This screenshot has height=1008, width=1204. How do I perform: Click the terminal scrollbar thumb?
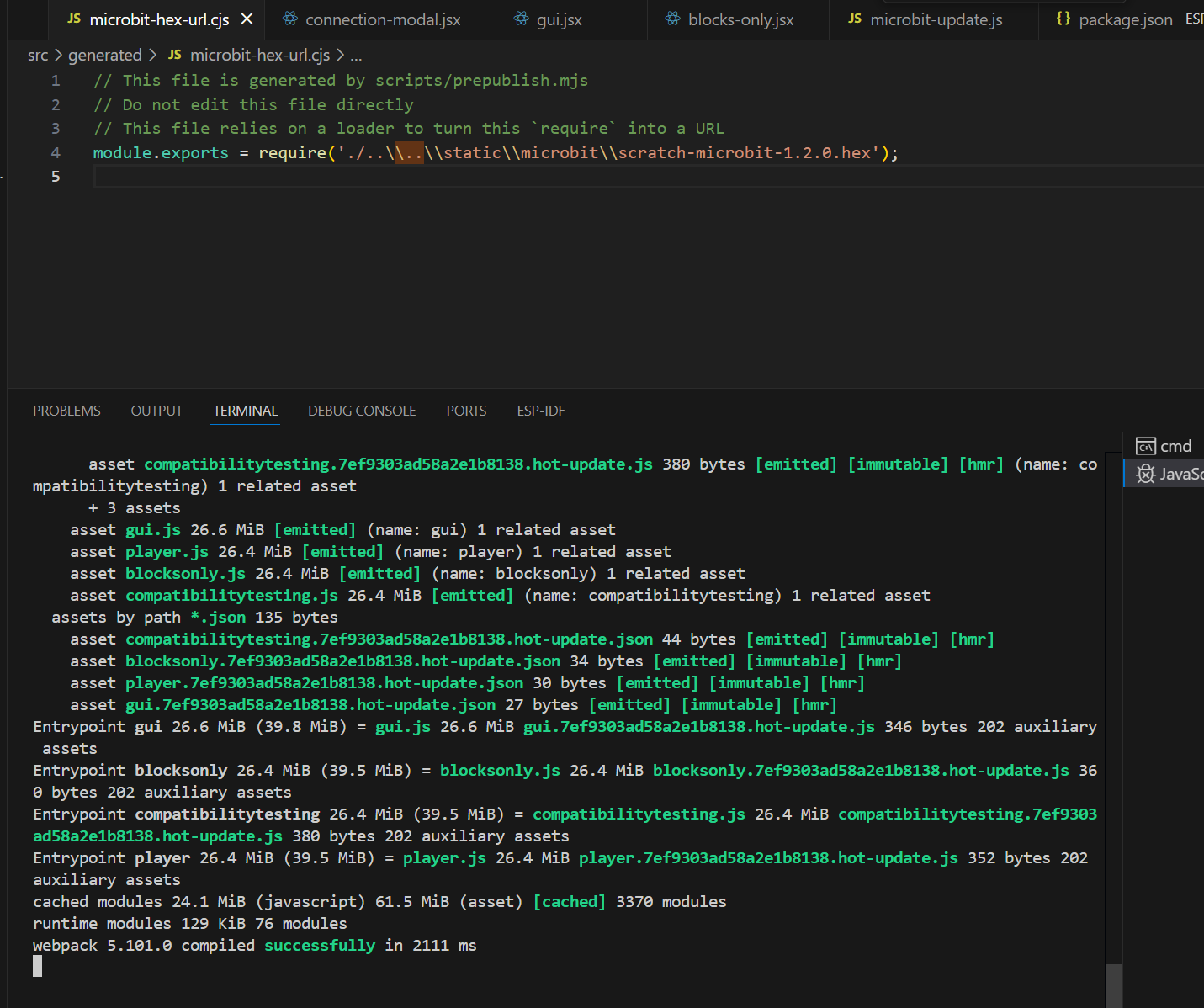(1113, 985)
